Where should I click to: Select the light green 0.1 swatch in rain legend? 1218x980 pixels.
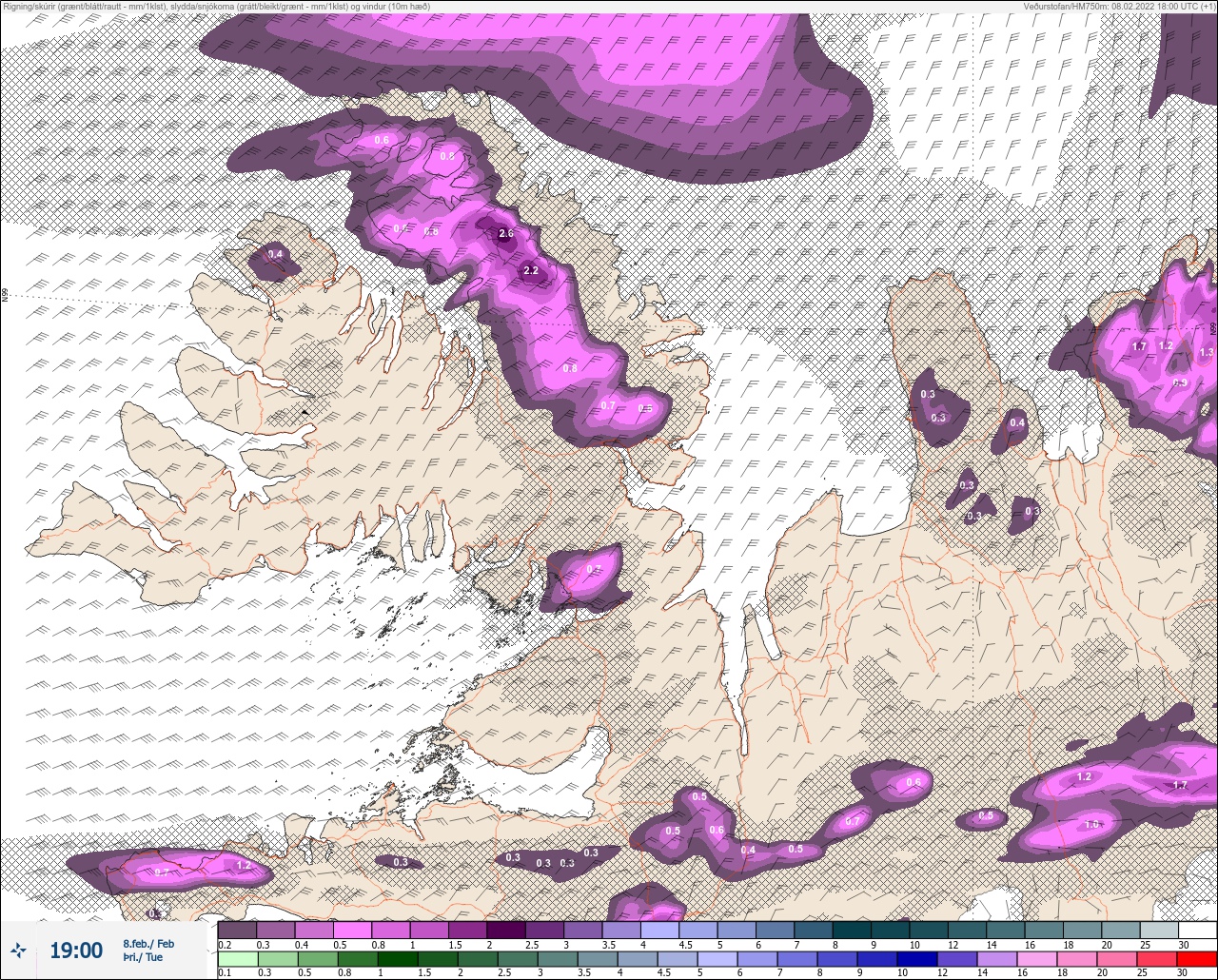(x=237, y=958)
